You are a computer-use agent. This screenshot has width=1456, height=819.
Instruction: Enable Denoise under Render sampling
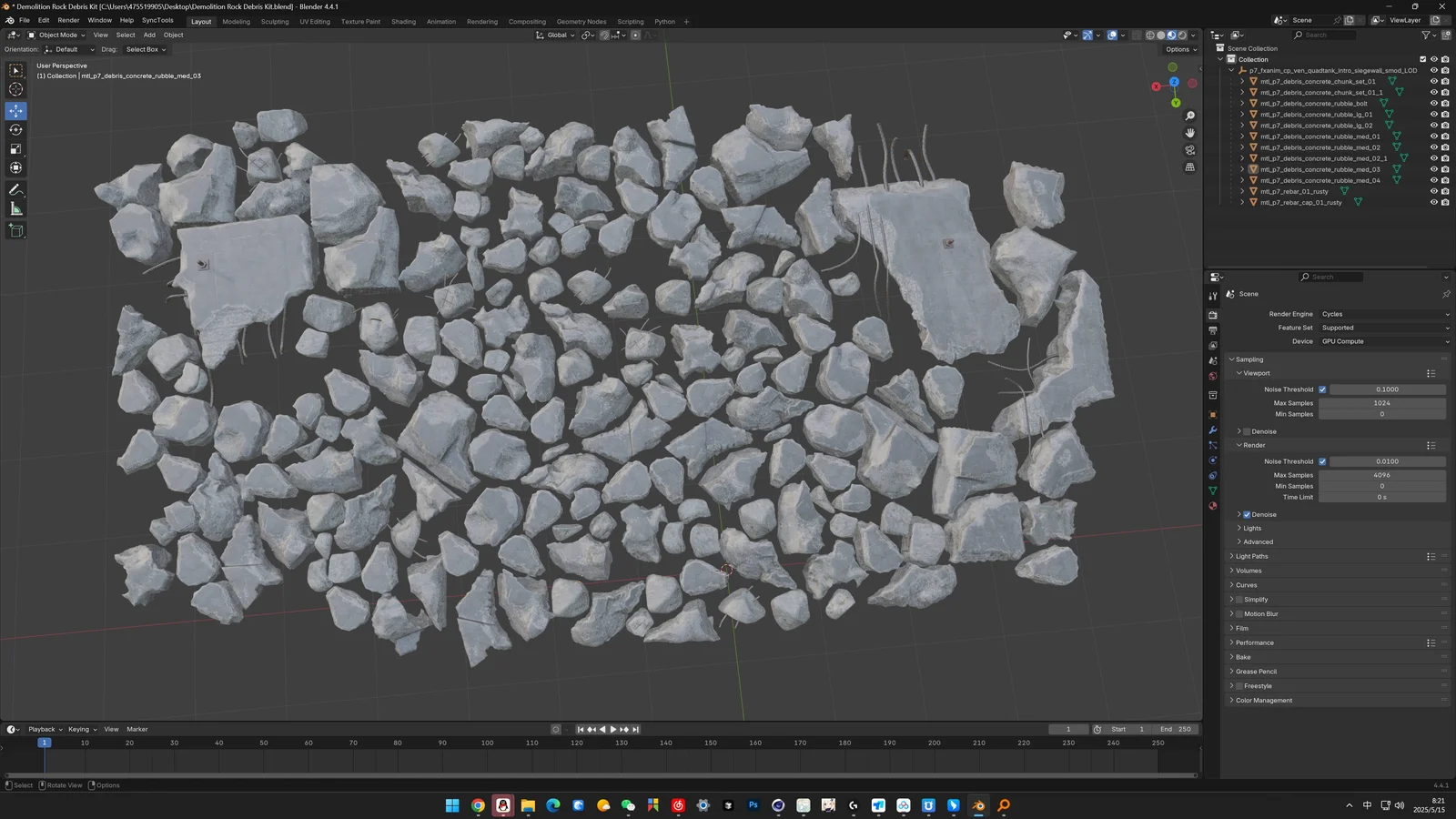[1247, 514]
